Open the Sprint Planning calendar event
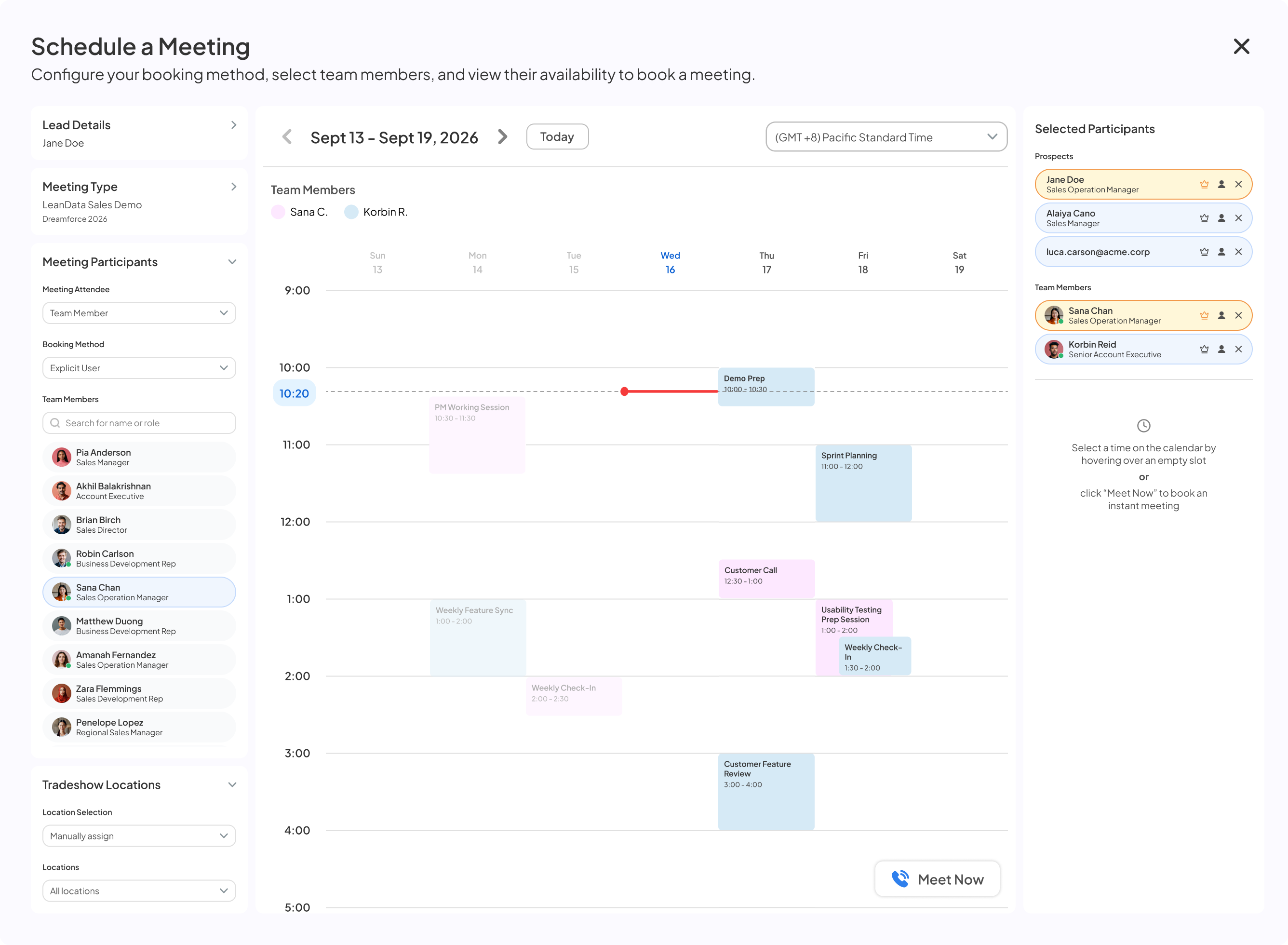The image size is (1288, 945). (863, 483)
